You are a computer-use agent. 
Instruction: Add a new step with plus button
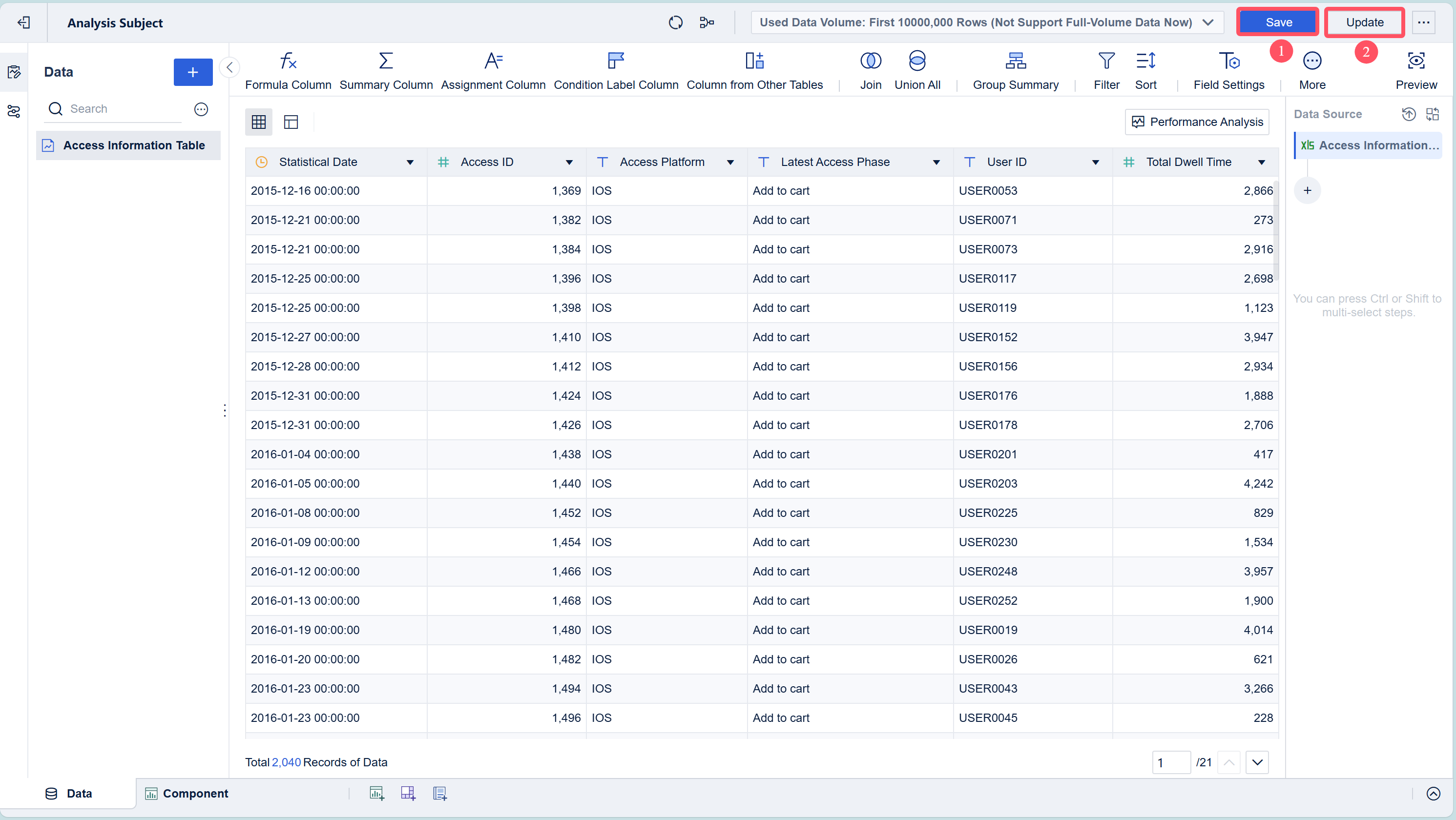pos(1307,190)
